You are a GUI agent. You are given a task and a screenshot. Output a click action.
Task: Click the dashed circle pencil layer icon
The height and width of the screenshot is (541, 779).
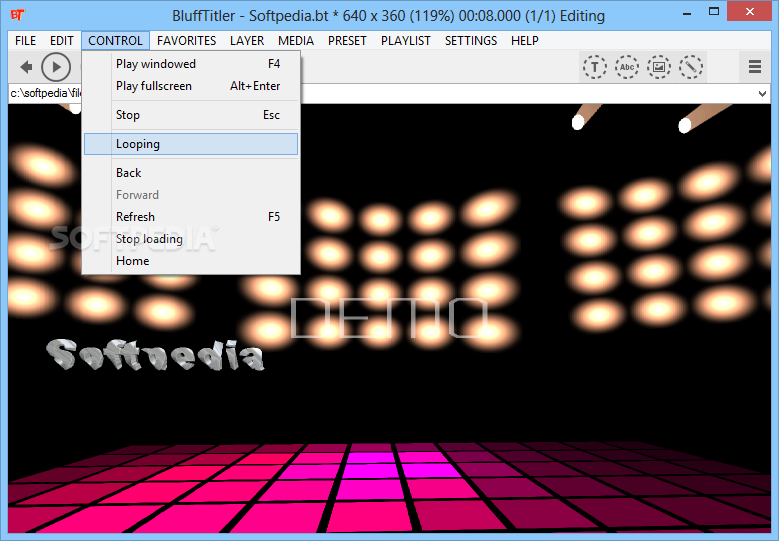coord(691,67)
